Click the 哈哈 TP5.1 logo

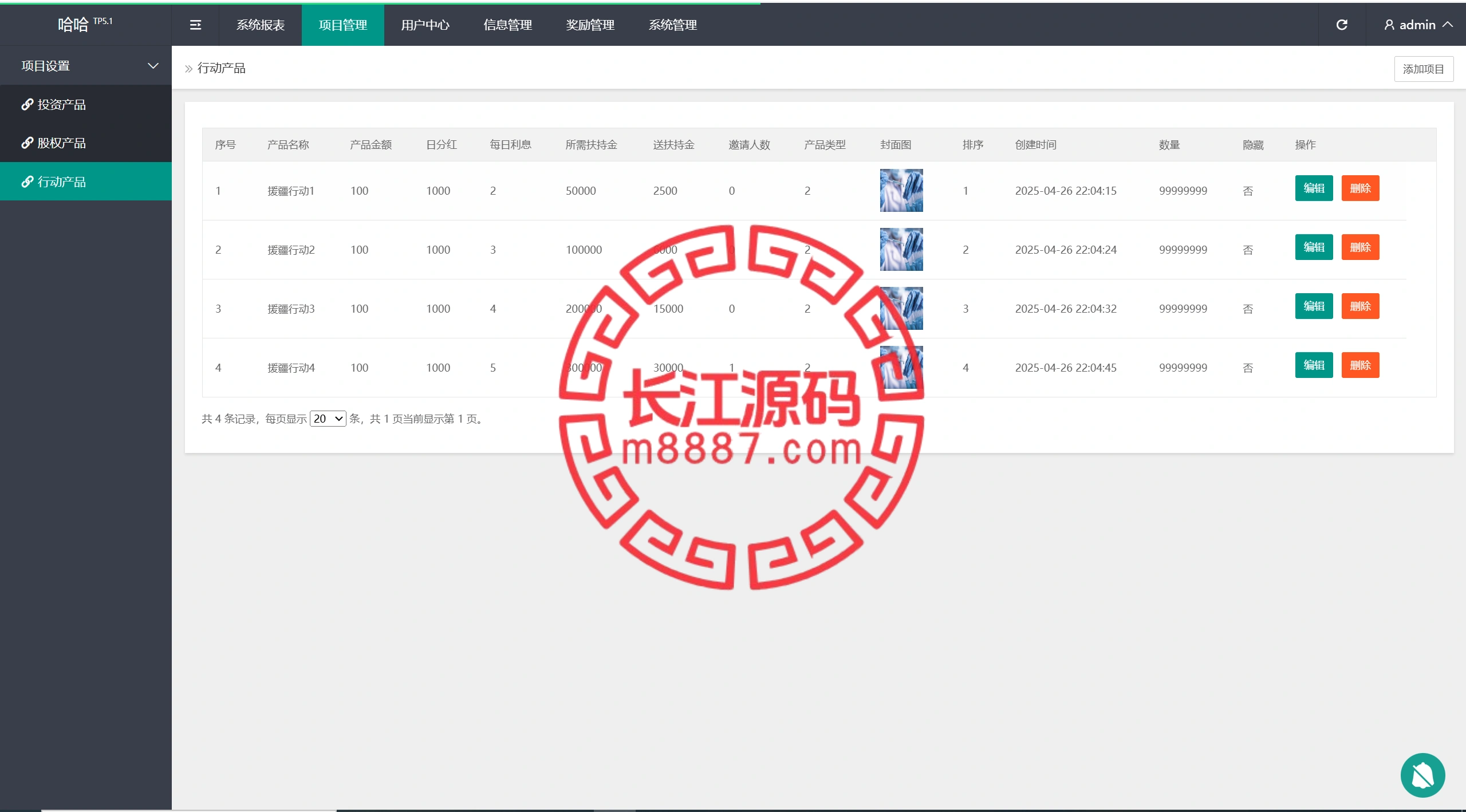pyautogui.click(x=85, y=24)
